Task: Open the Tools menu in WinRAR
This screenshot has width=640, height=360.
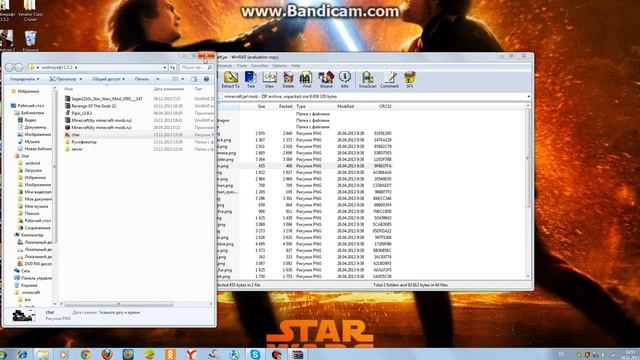Action: (242, 66)
